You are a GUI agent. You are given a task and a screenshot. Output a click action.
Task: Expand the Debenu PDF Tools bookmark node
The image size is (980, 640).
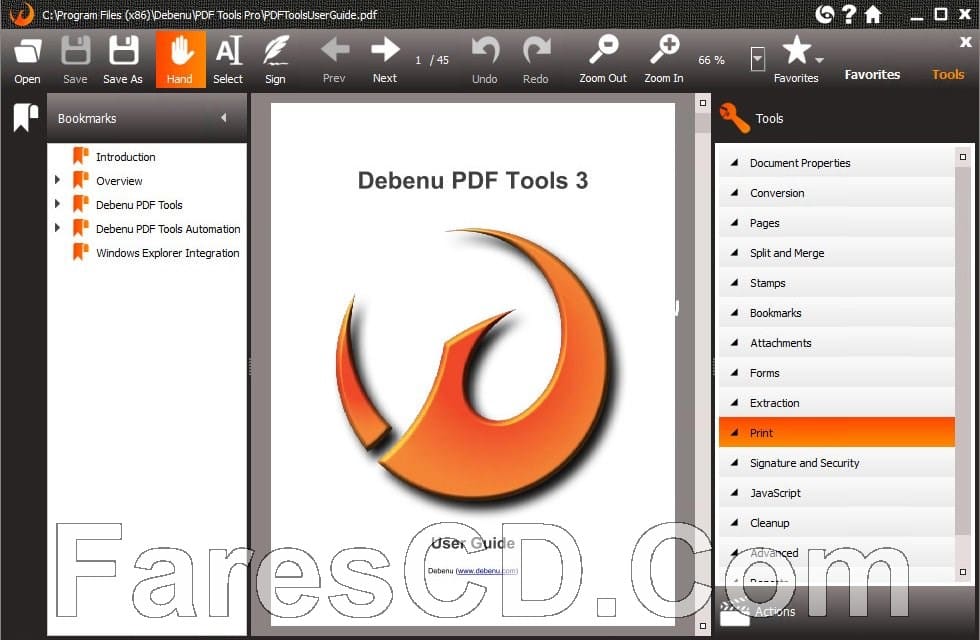[x=58, y=204]
